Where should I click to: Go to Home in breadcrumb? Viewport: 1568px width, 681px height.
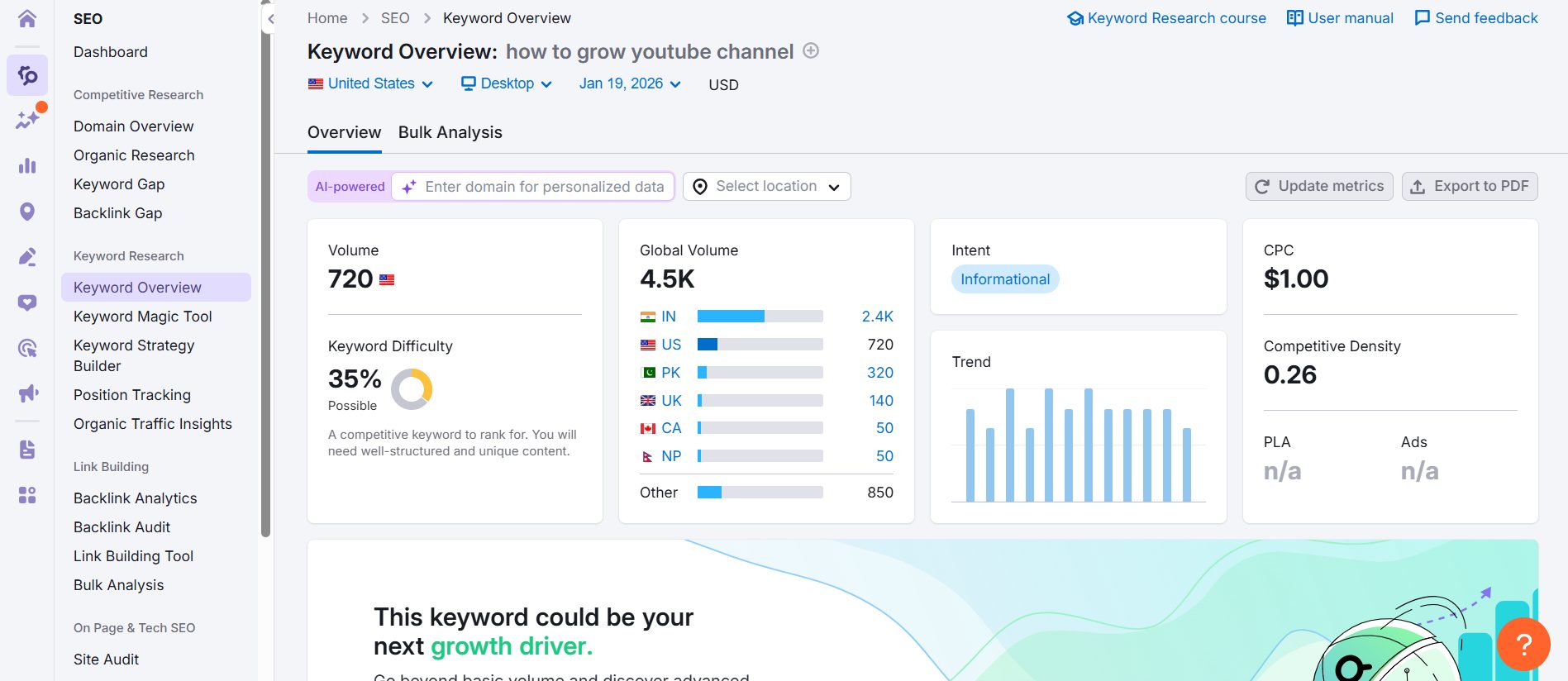point(327,18)
